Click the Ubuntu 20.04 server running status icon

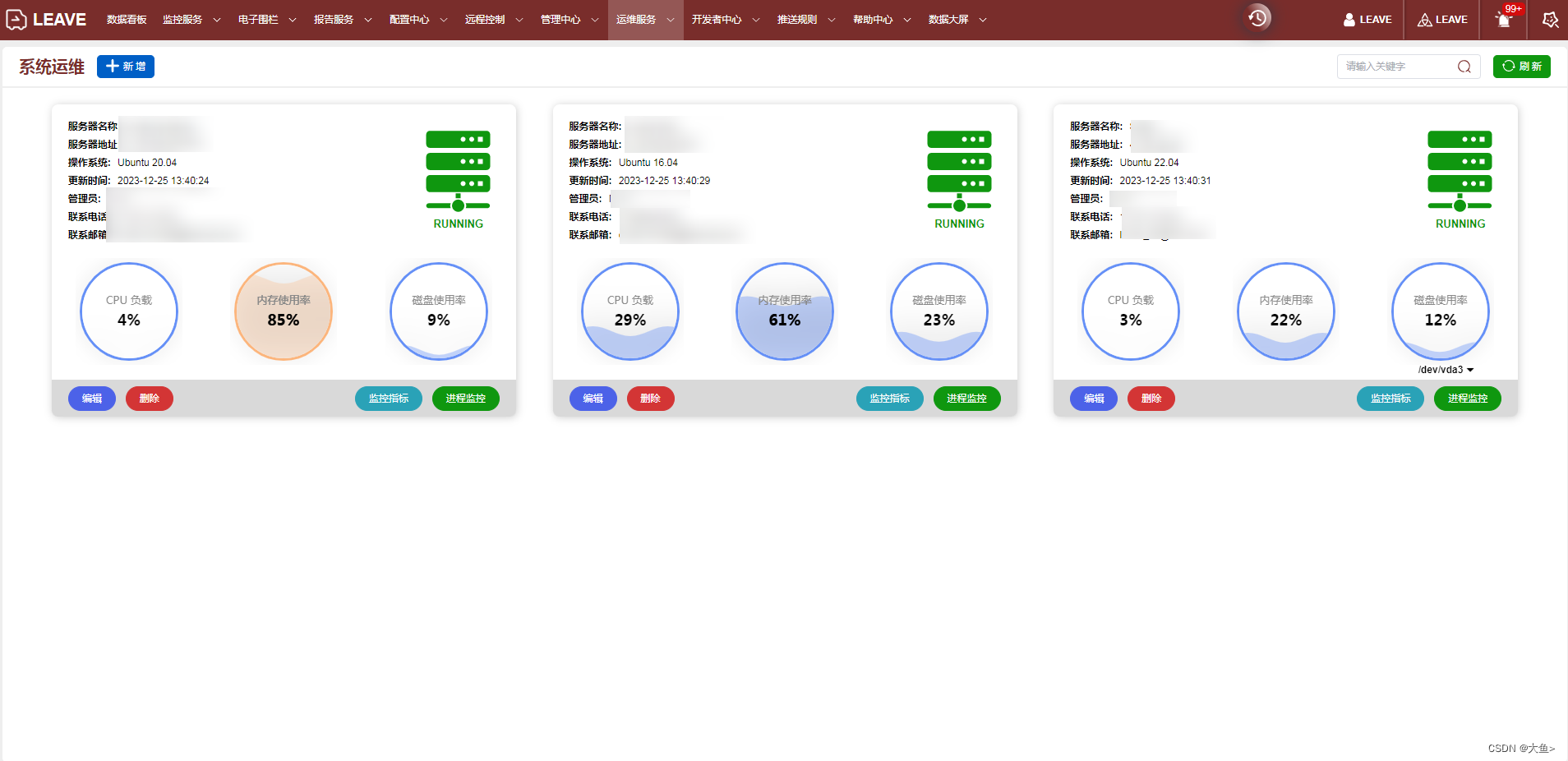[458, 180]
